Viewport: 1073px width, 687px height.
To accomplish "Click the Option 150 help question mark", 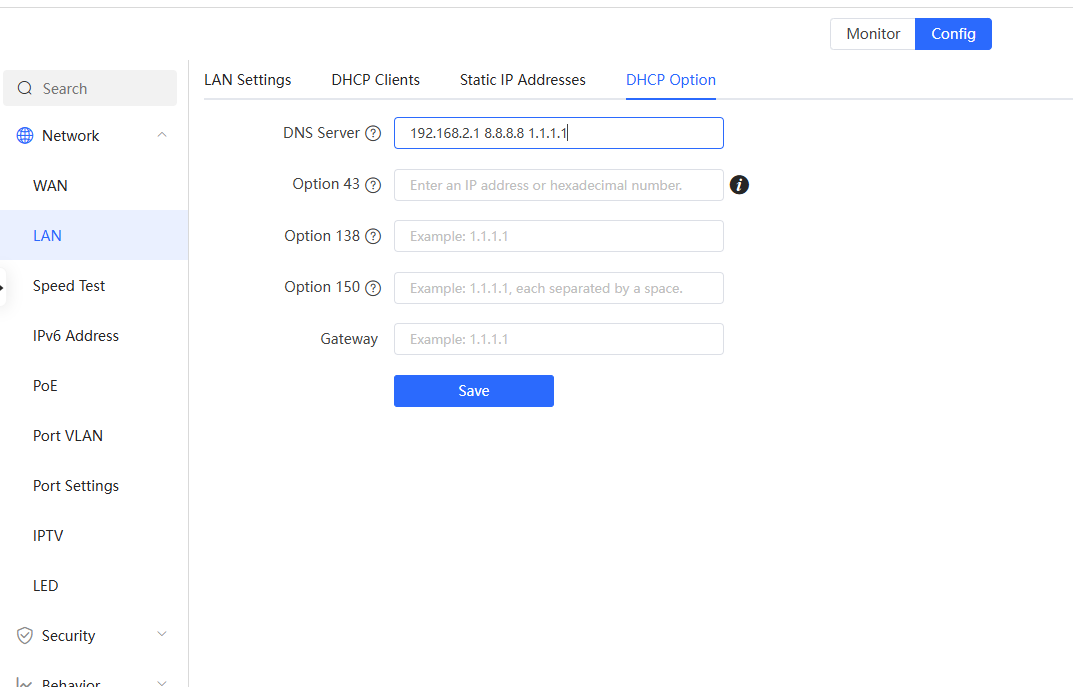I will click(x=373, y=288).
